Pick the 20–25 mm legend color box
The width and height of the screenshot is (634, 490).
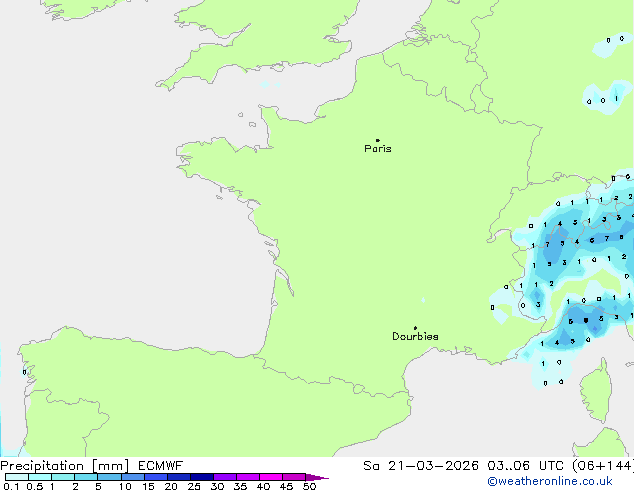pos(179,477)
